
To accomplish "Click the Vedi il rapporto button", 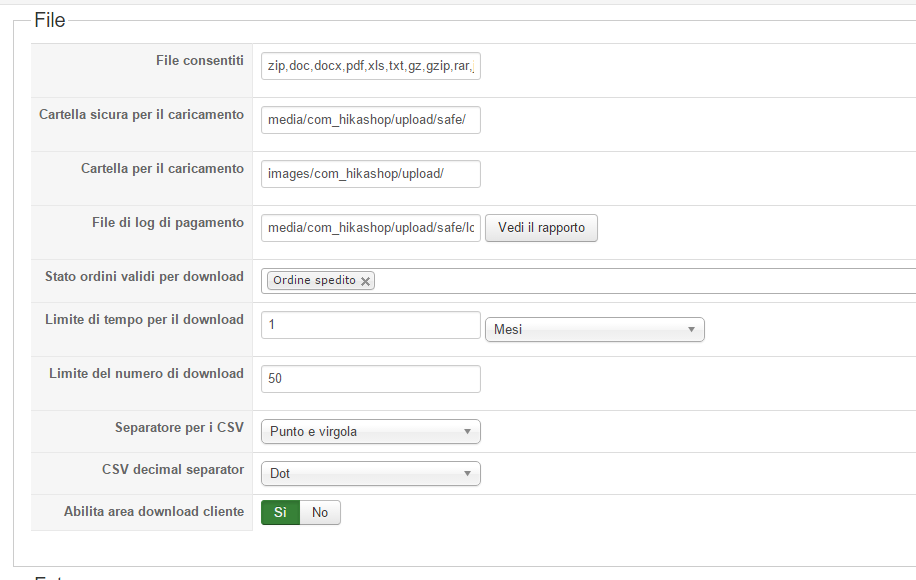I will pos(541,228).
